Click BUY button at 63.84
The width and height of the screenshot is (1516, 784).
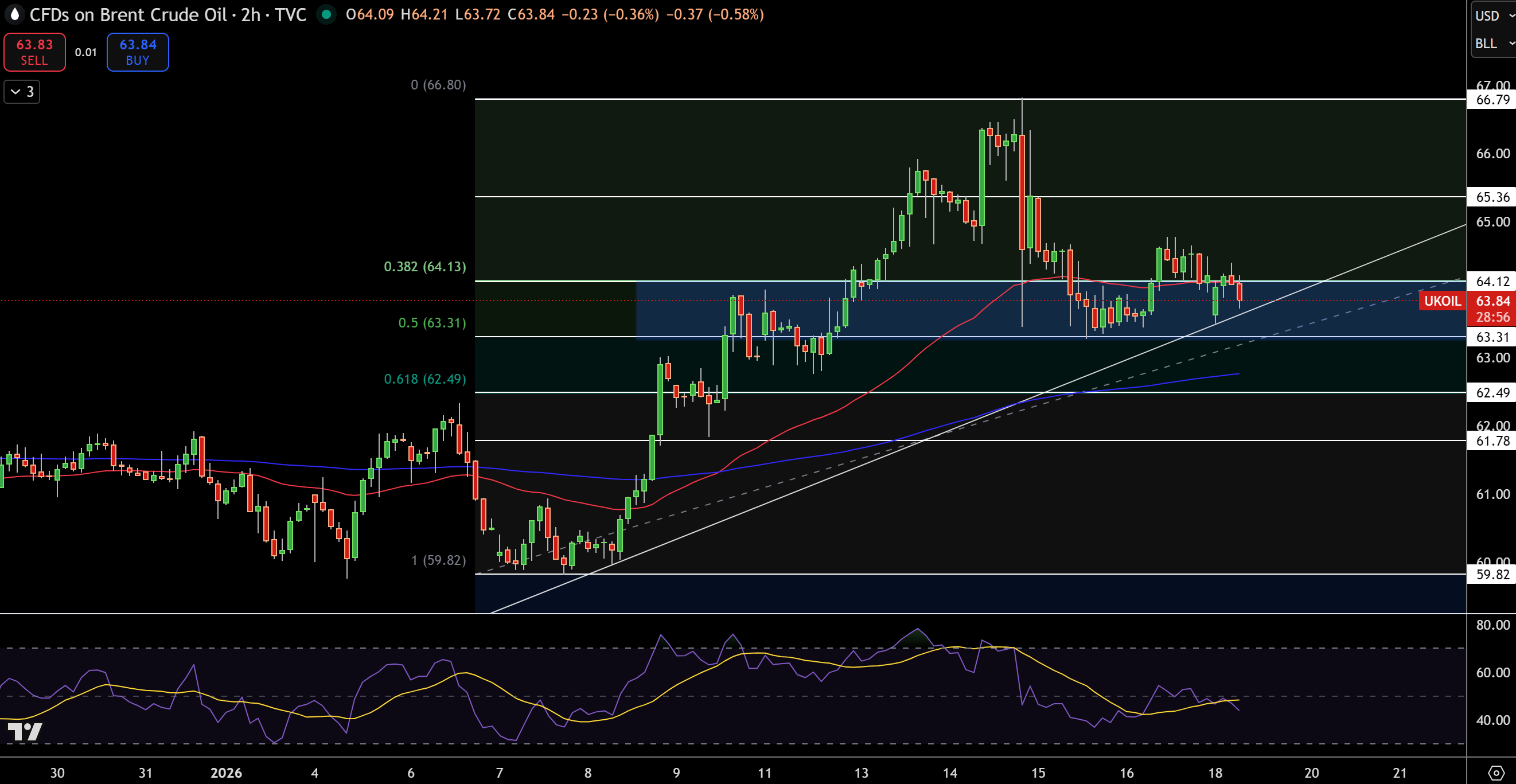click(x=138, y=52)
